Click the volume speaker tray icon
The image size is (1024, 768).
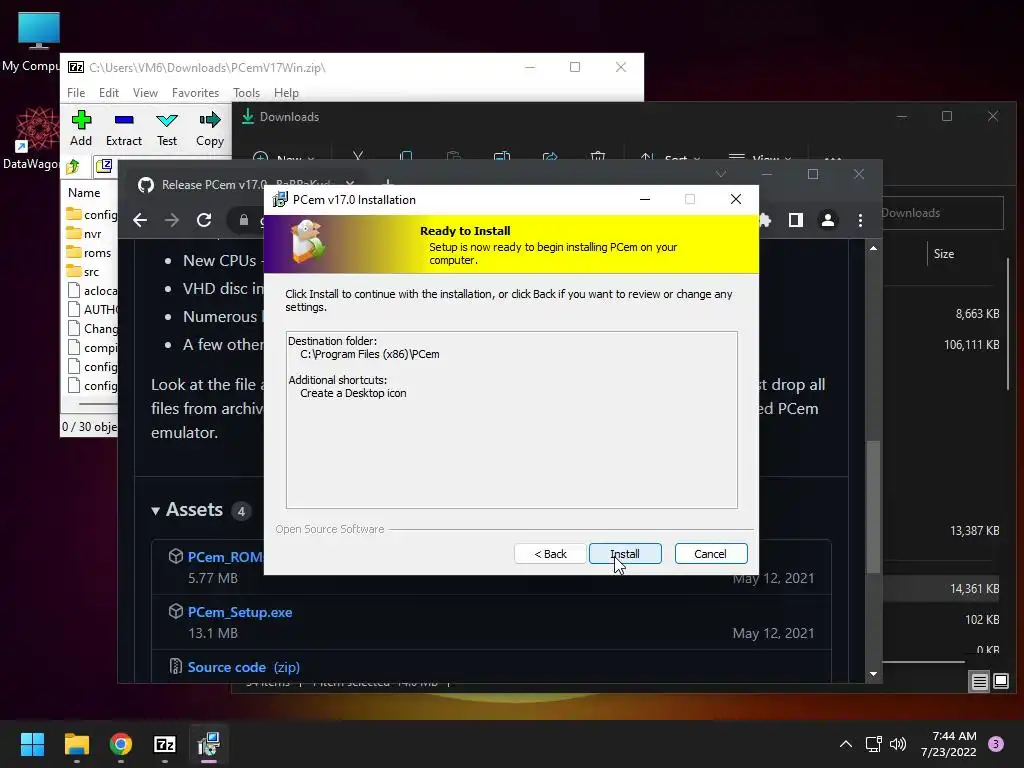898,744
